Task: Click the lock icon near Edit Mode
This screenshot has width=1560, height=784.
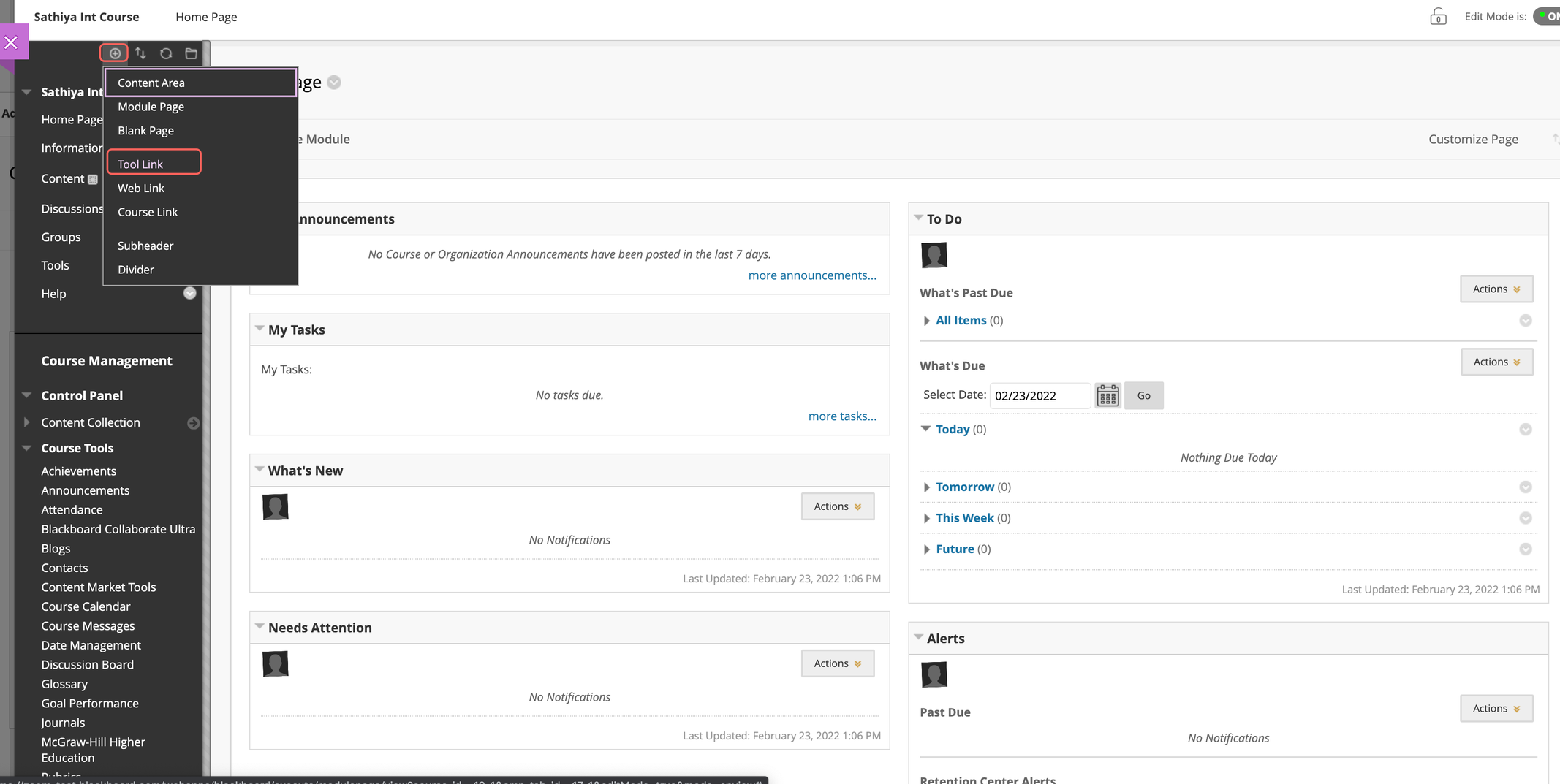Action: tap(1438, 17)
